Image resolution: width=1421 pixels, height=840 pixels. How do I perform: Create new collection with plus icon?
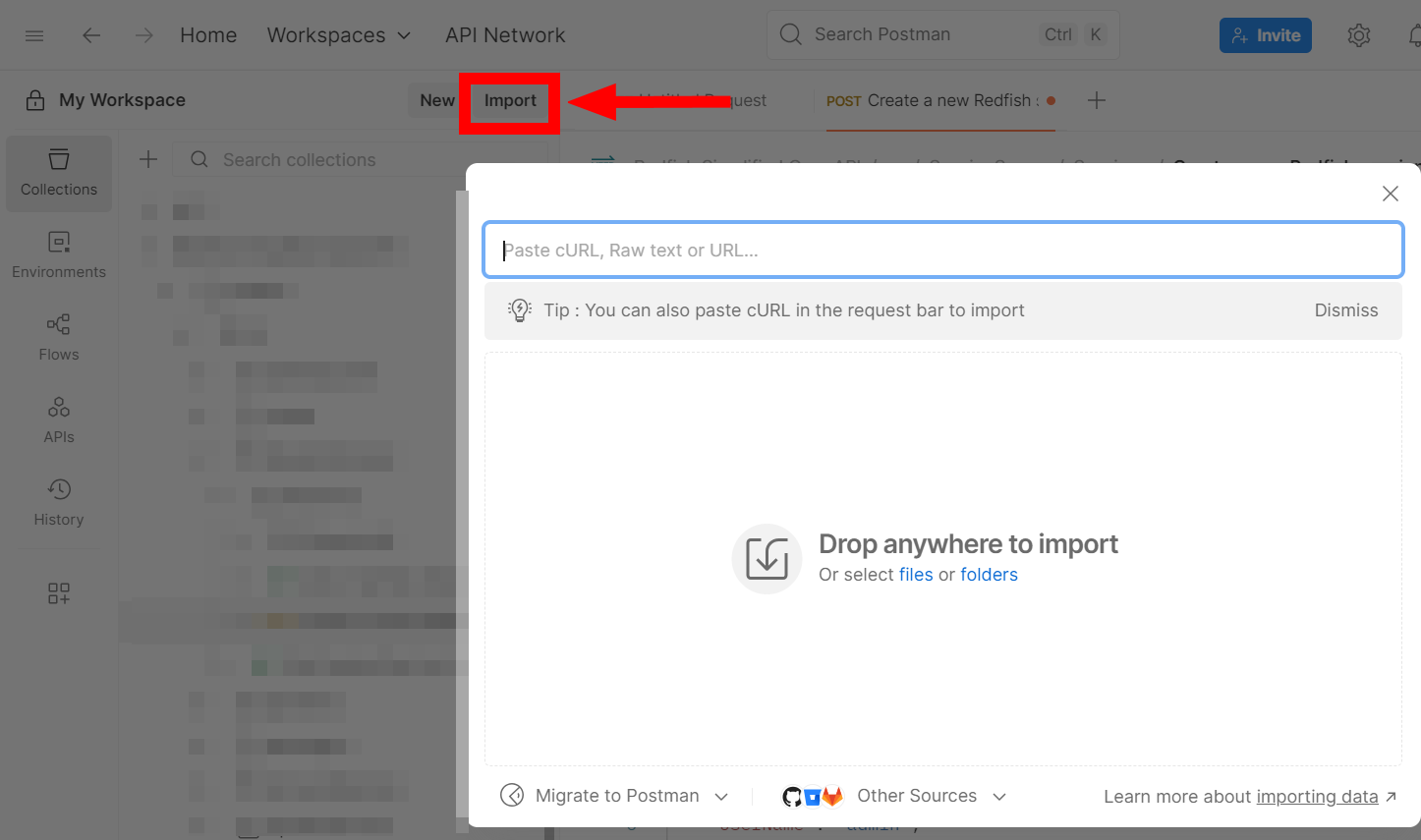pos(148,159)
